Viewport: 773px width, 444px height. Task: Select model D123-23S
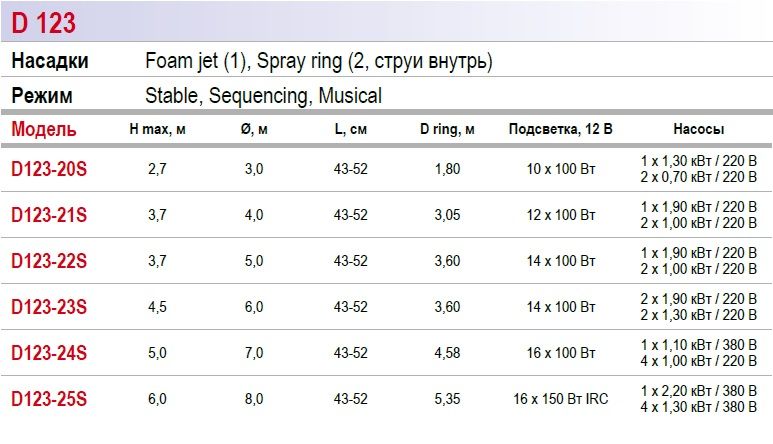tap(49, 307)
